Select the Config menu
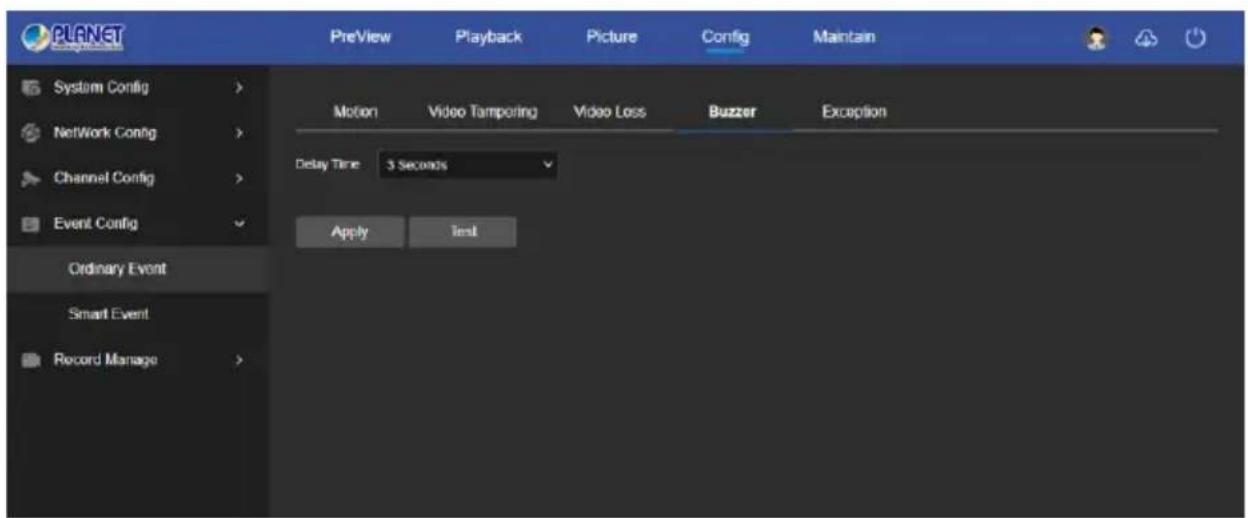 [726, 37]
